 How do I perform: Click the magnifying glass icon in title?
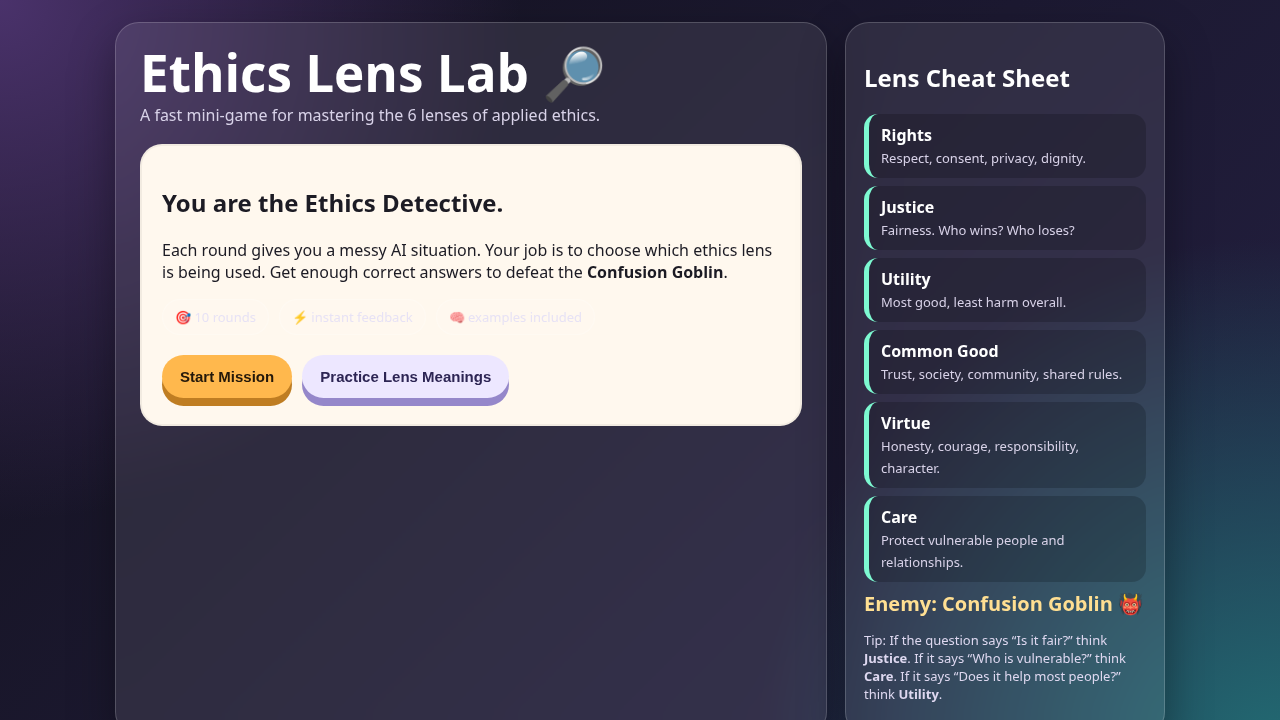pos(574,74)
